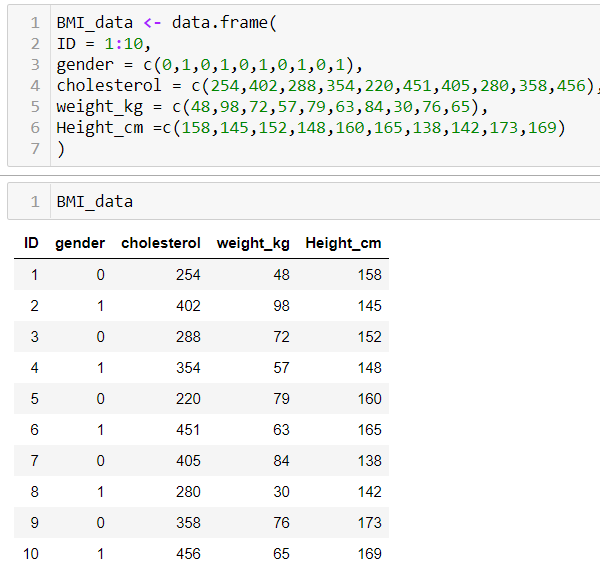The height and width of the screenshot is (568, 600).
Task: Click the assignment arrow operator in line 1
Action: [x=152, y=23]
